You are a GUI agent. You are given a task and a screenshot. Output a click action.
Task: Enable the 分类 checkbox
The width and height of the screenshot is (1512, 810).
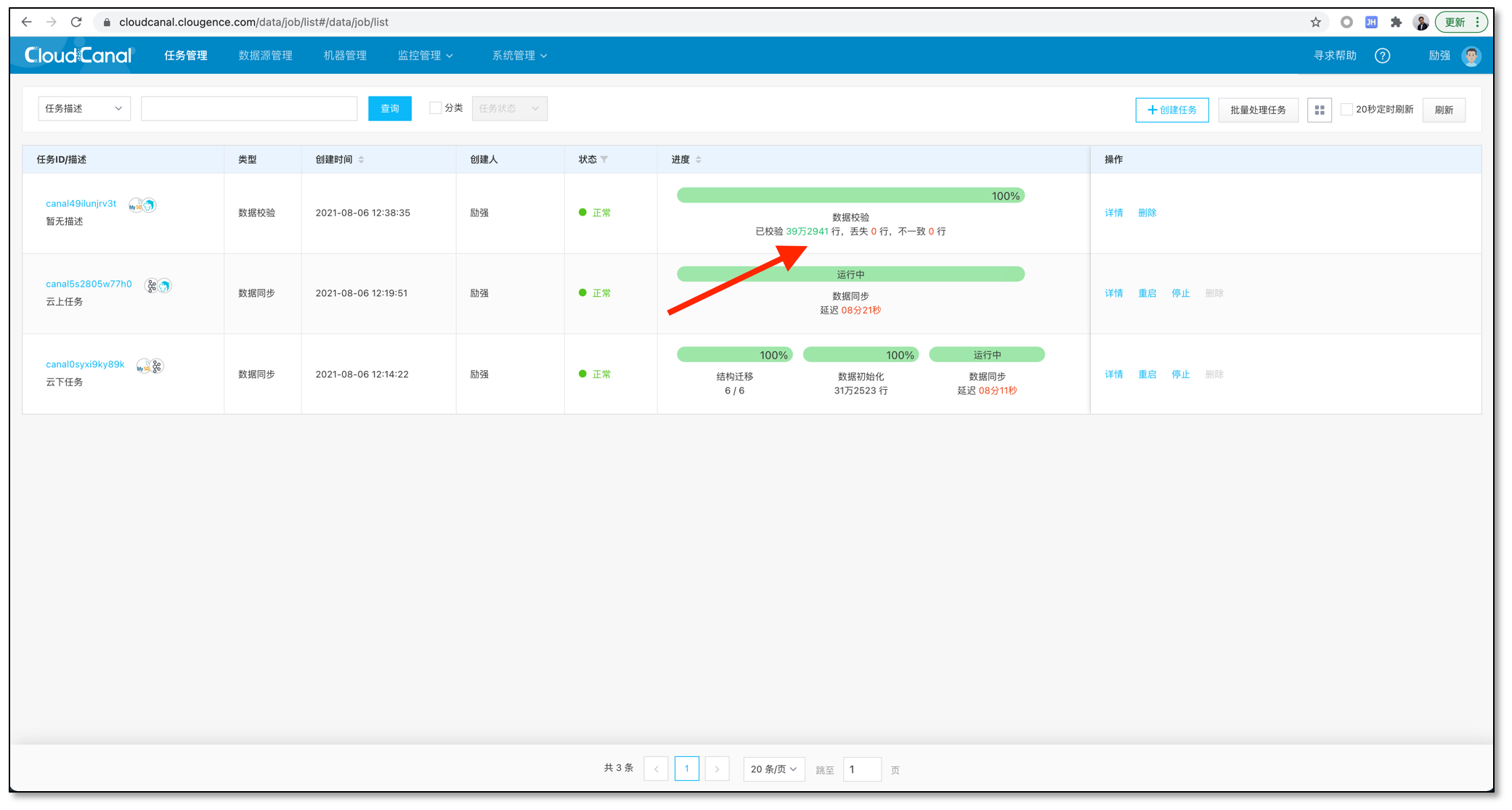(x=435, y=108)
